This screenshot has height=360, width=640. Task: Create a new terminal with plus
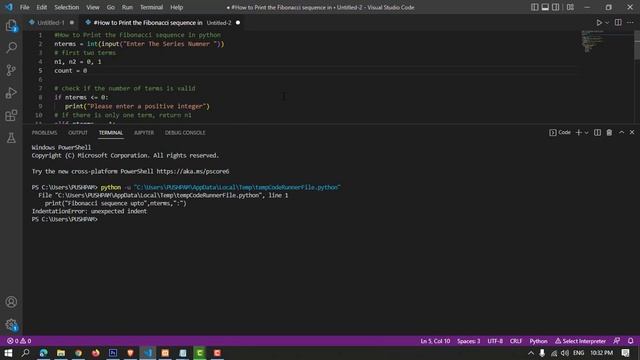click(x=578, y=133)
